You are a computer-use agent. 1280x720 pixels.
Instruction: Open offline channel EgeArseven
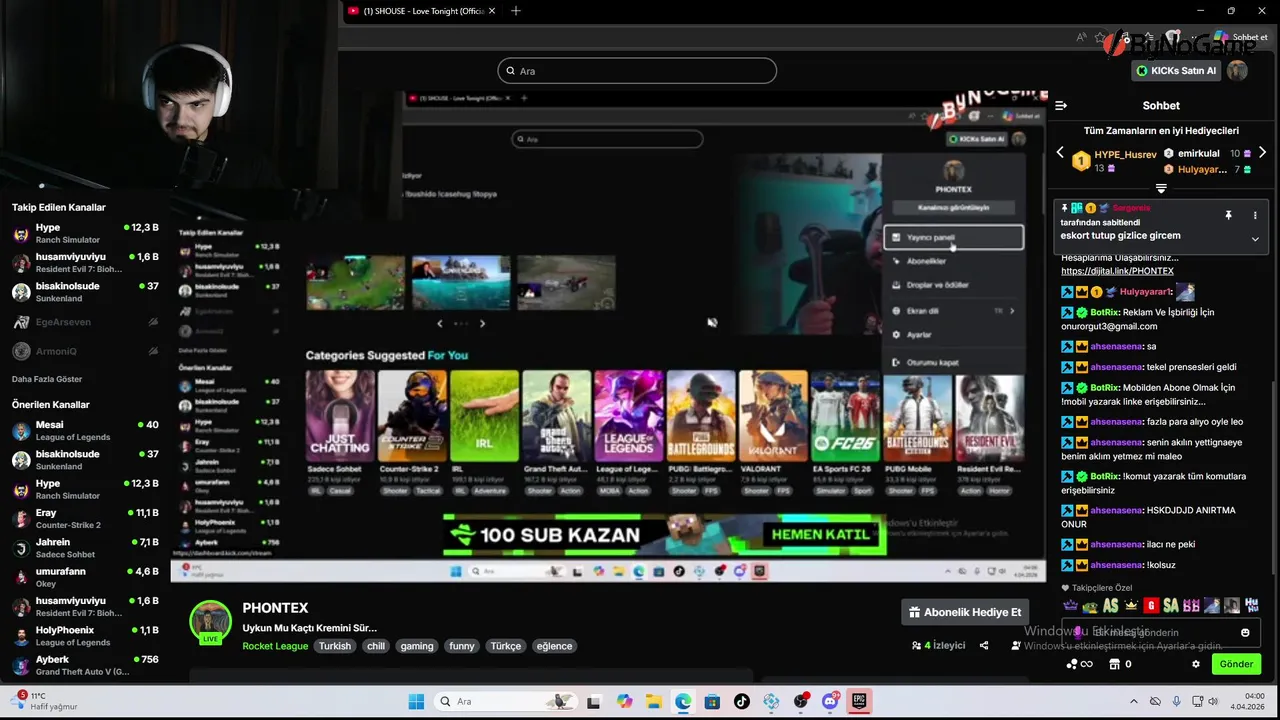tap(85, 322)
